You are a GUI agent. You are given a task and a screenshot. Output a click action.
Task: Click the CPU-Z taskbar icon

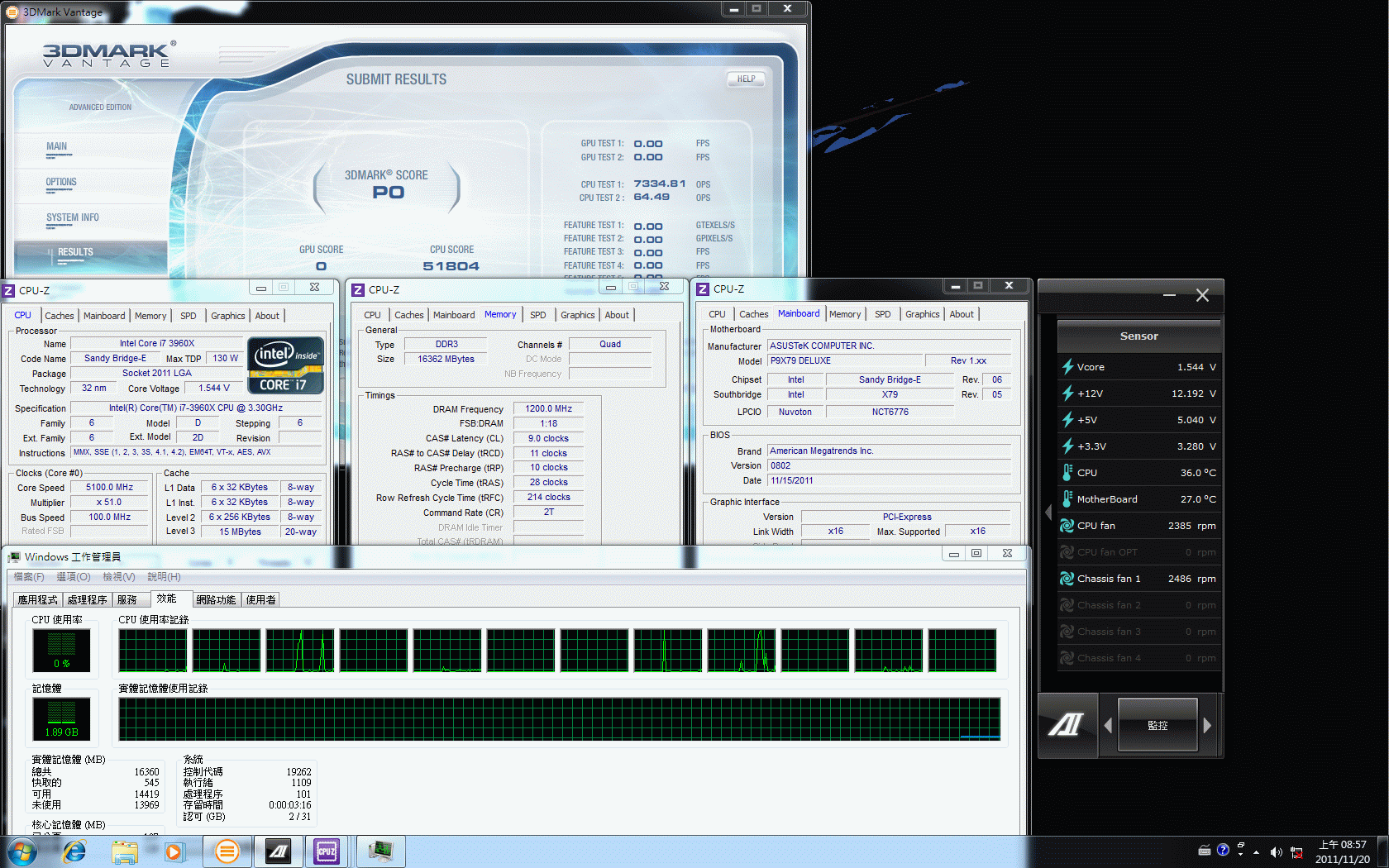pos(327,851)
